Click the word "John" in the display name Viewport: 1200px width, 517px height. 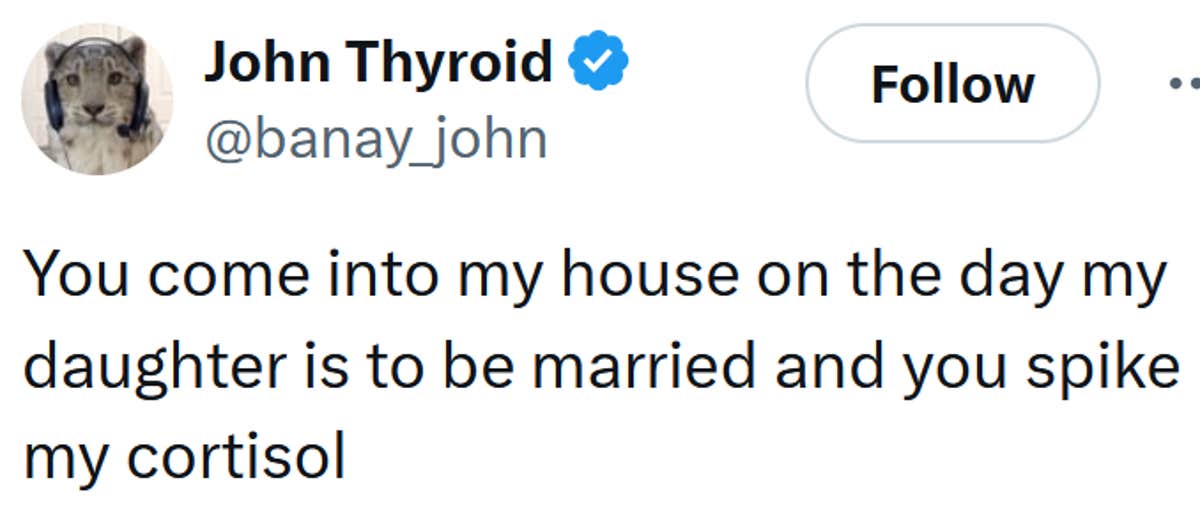pos(264,63)
